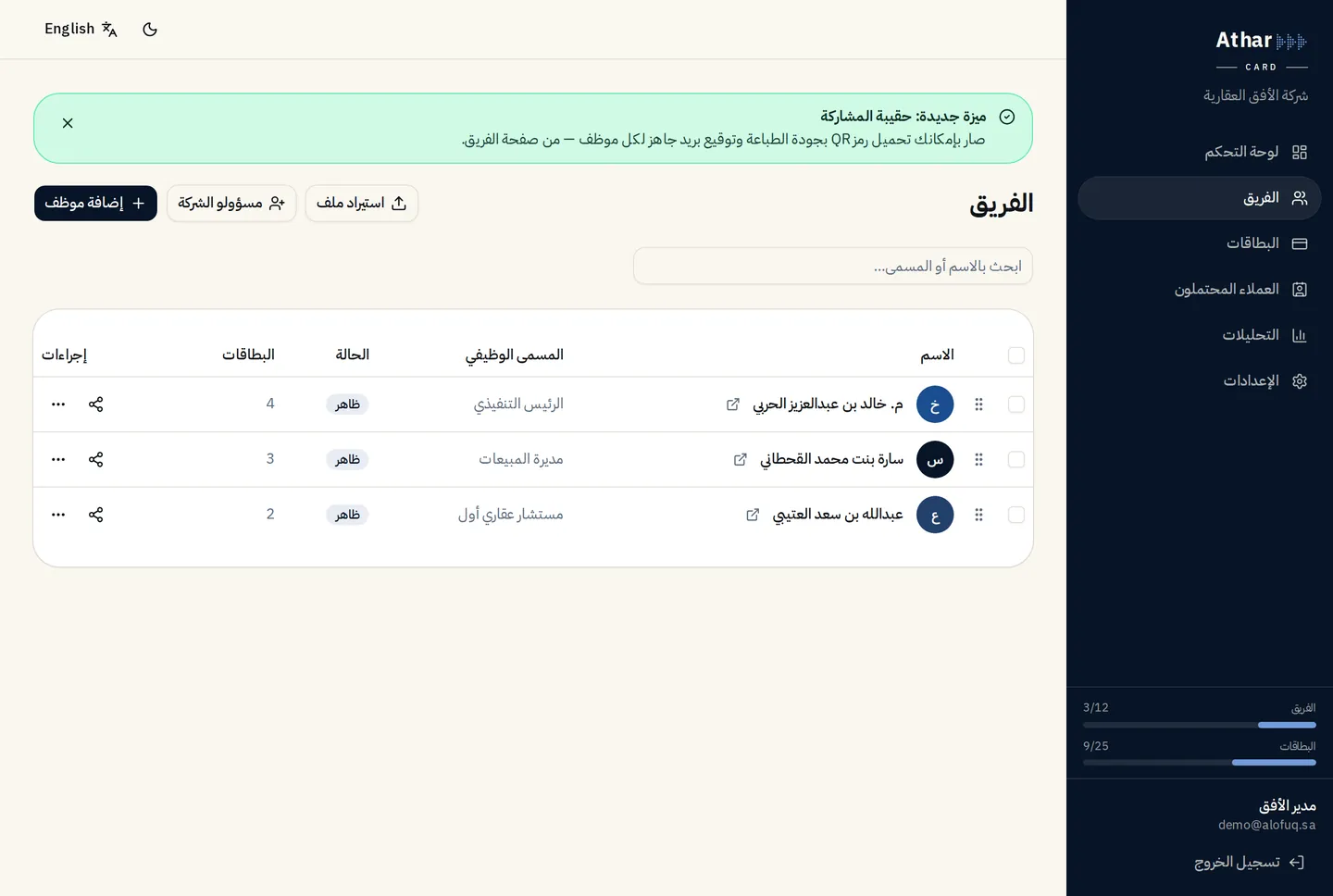
Task: Open العملاء المحتملون (leads) sidebar item
Action: pyautogui.click(x=1200, y=290)
